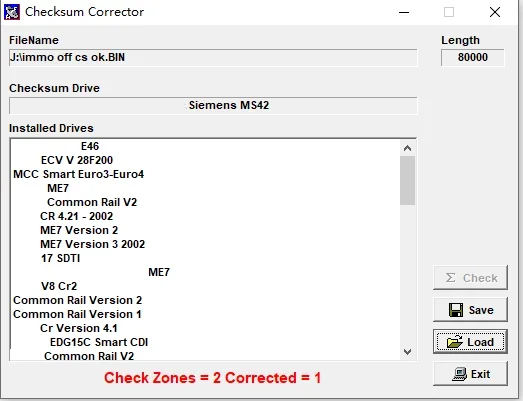Click the scroll up arrow of Installed Drives
The height and width of the screenshot is (401, 523).
(407, 148)
